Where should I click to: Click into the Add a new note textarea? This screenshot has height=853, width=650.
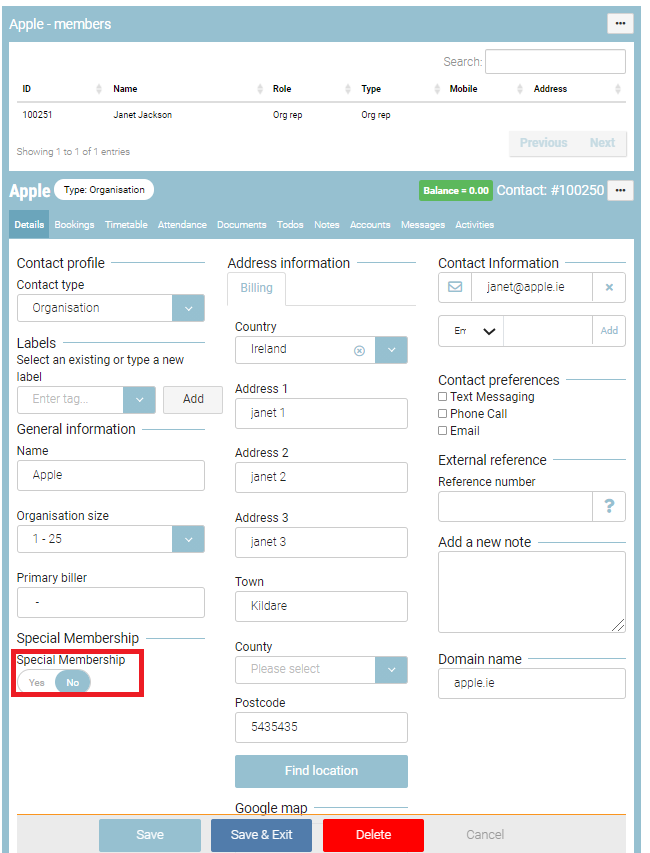coord(531,591)
